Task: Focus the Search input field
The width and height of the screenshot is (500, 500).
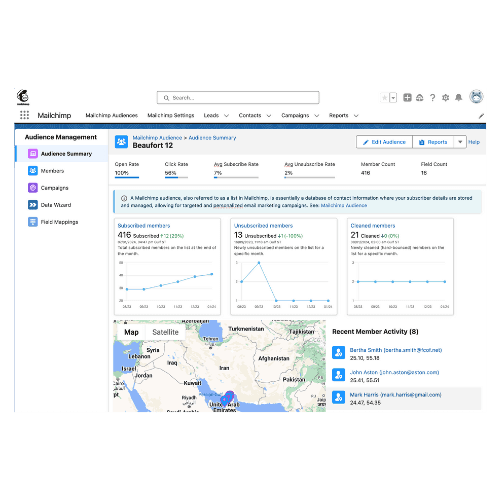Action: click(x=238, y=98)
